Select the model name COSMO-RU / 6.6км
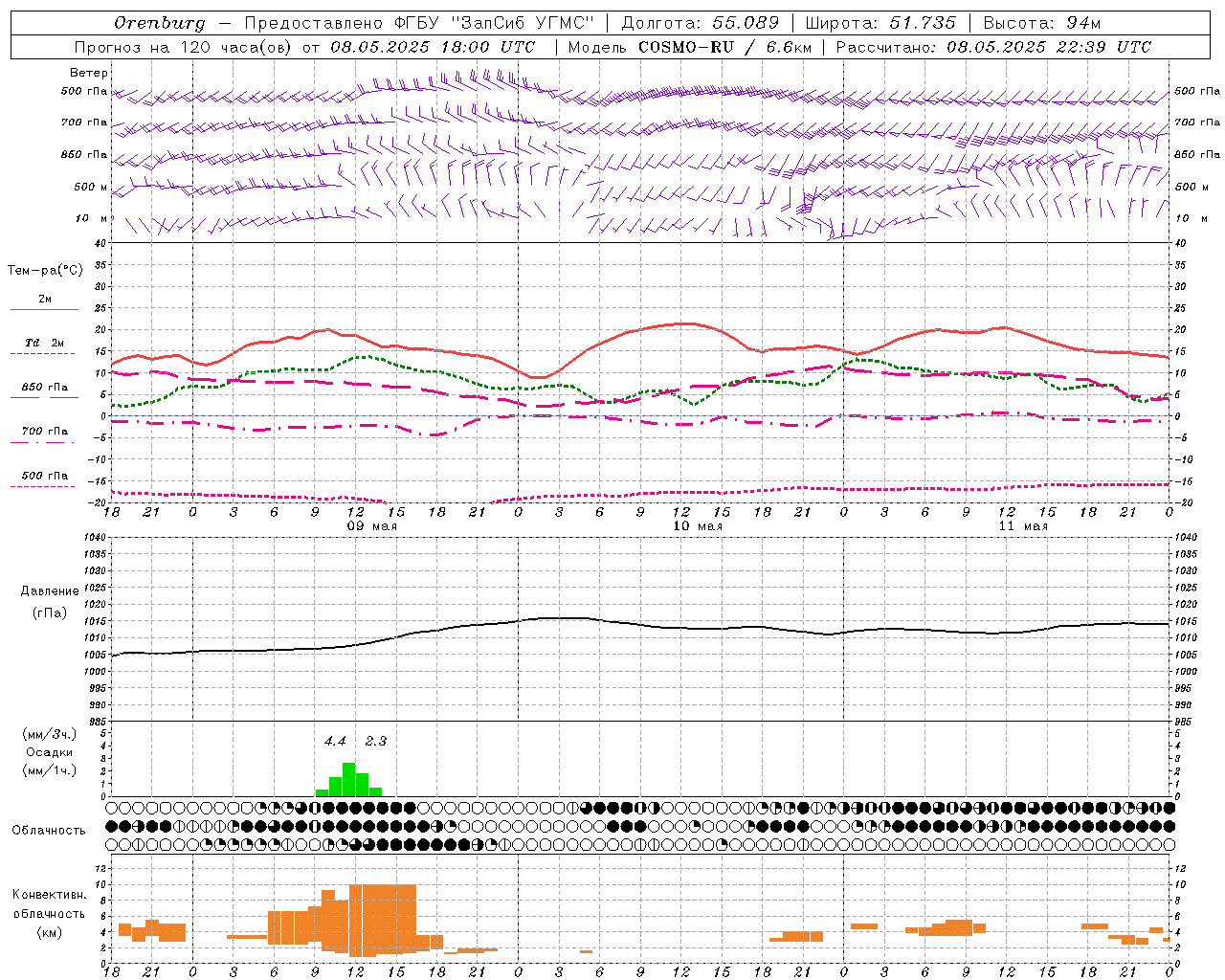 (x=724, y=47)
